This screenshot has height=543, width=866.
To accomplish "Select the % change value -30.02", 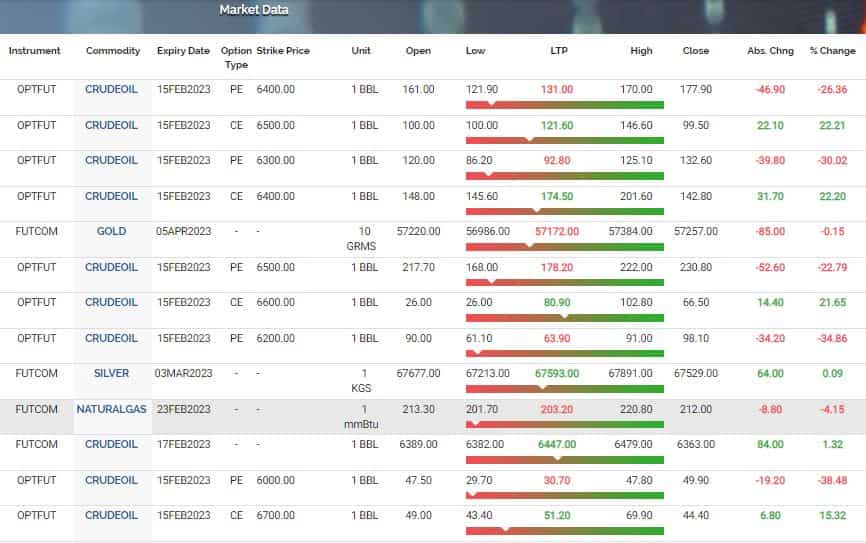I will tap(832, 160).
